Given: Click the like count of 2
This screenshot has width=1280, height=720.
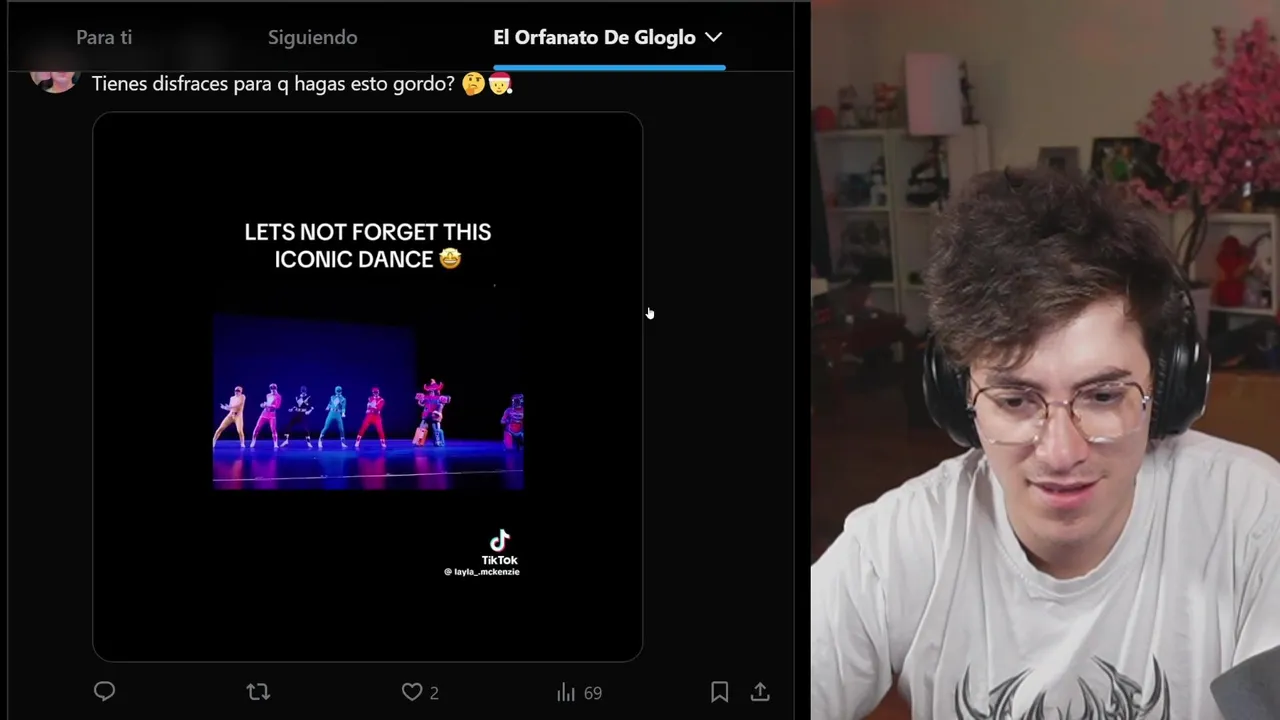Looking at the screenshot, I should coord(434,692).
